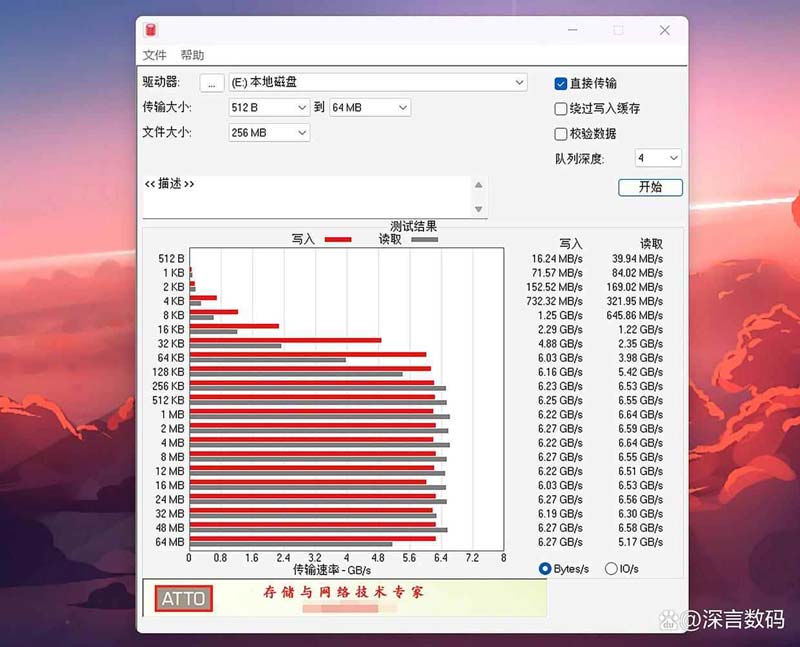Click the 48 MB row label in chart
Viewport: 800px width, 647px height.
click(169, 528)
